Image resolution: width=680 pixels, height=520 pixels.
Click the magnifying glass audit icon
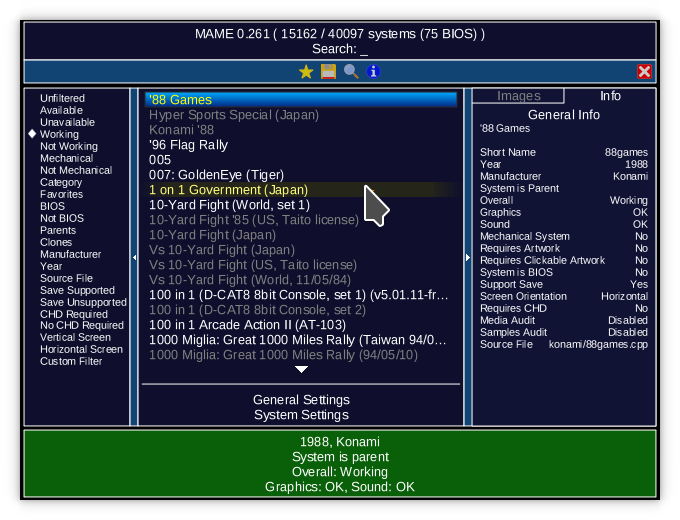351,71
